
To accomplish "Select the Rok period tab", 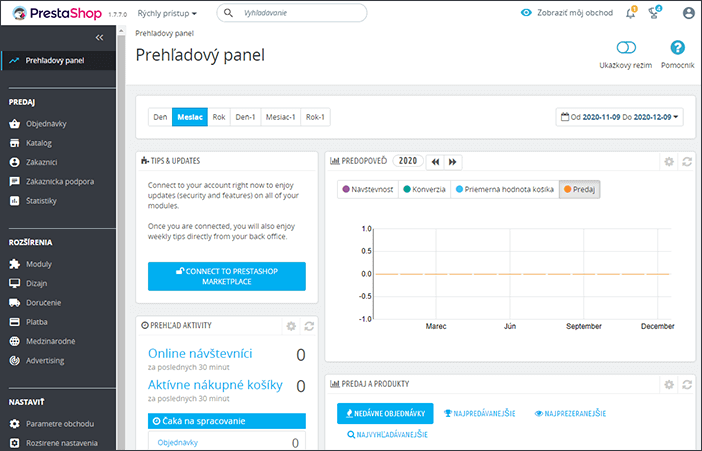I will click(219, 117).
